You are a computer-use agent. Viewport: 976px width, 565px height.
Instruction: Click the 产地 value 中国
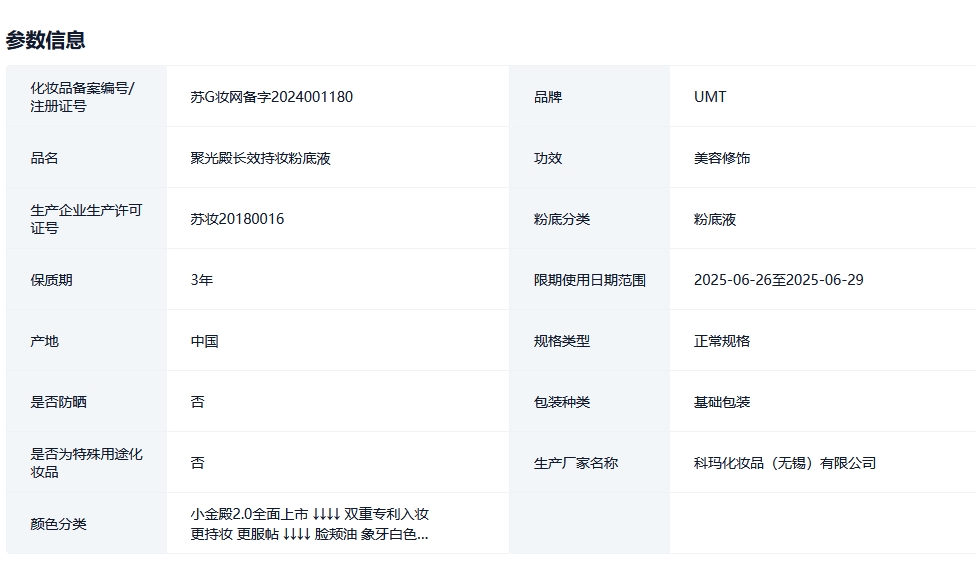(204, 341)
